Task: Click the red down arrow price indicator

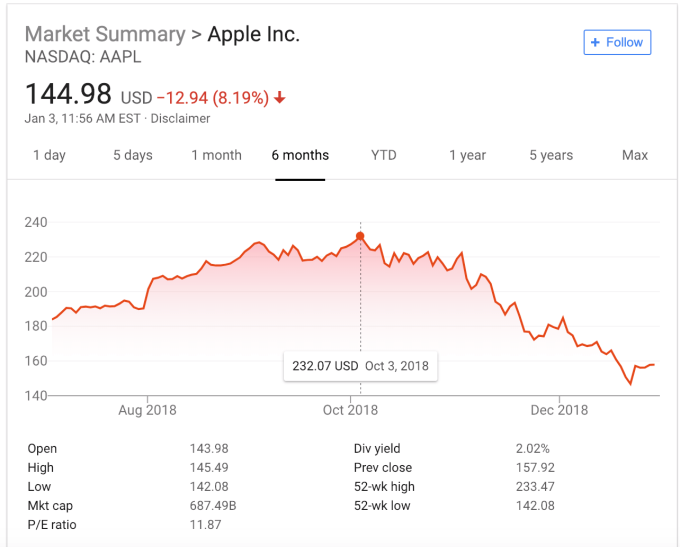Action: [x=280, y=98]
